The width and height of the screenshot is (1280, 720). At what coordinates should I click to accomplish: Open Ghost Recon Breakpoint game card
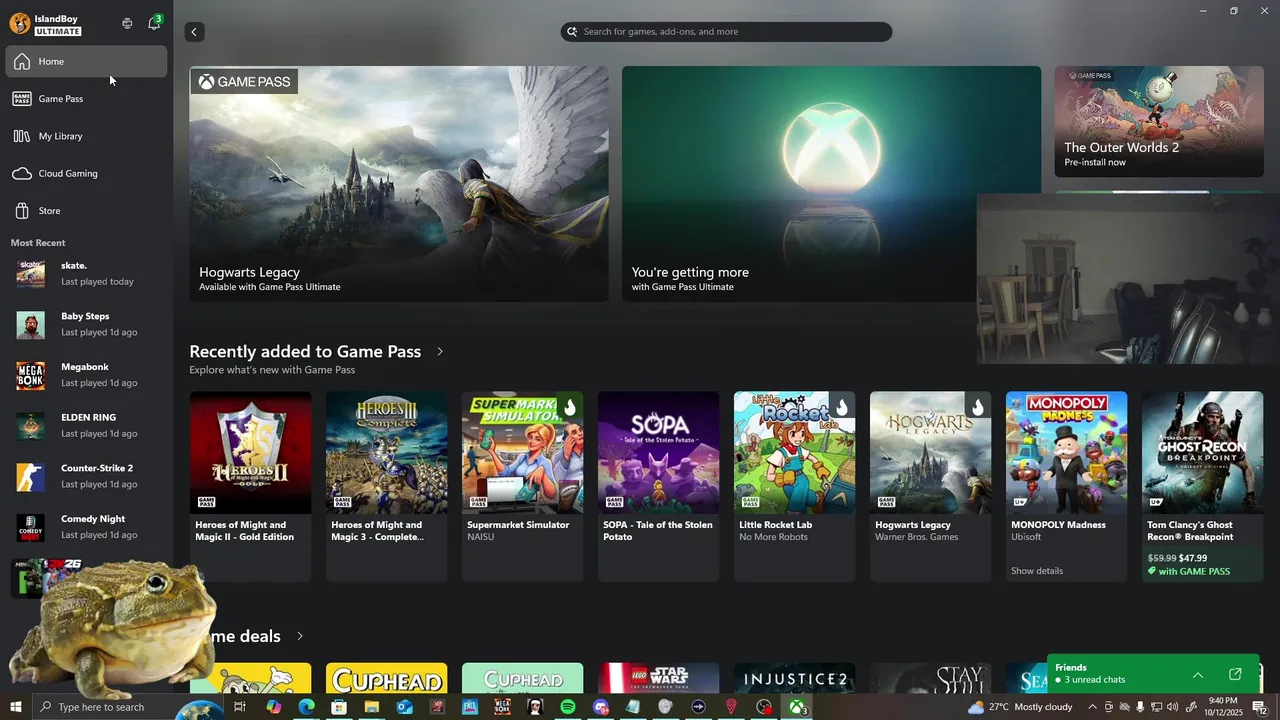pyautogui.click(x=1203, y=486)
